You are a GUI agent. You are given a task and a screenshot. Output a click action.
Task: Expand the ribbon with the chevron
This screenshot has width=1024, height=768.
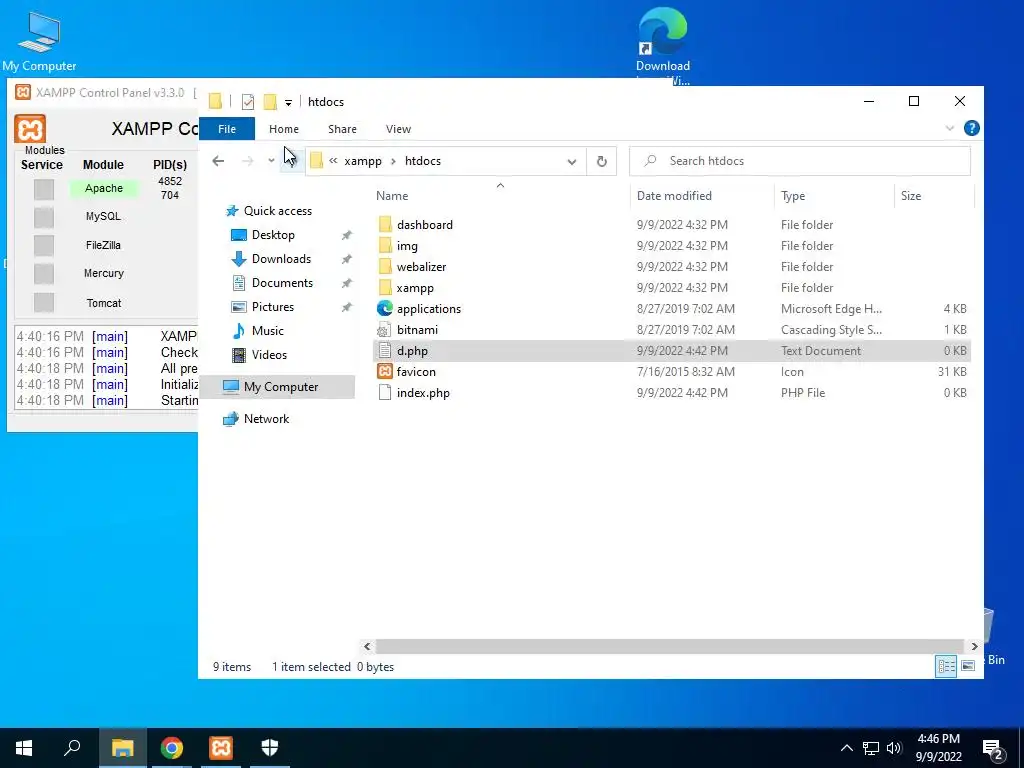(950, 128)
